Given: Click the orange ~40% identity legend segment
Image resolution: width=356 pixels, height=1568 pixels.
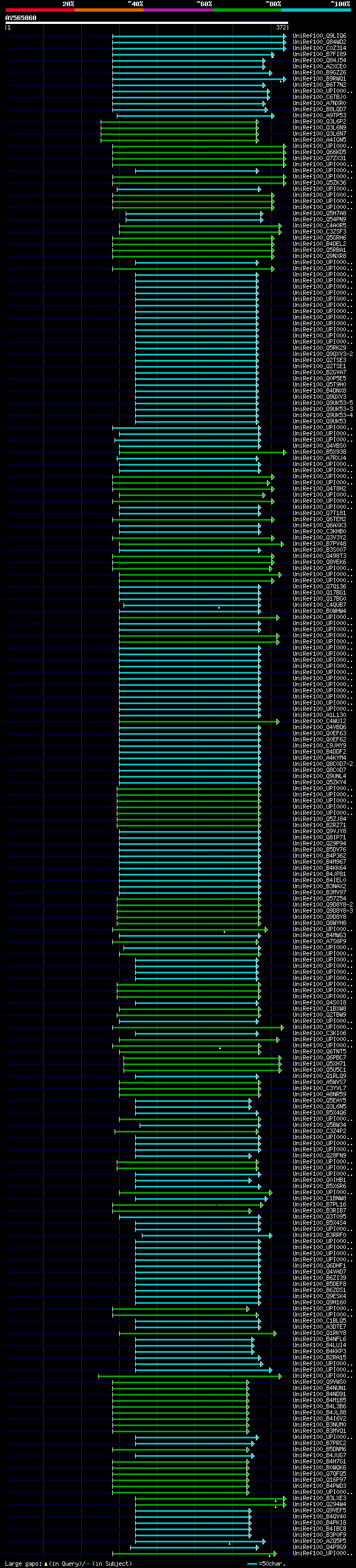Looking at the screenshot, I should (109, 11).
